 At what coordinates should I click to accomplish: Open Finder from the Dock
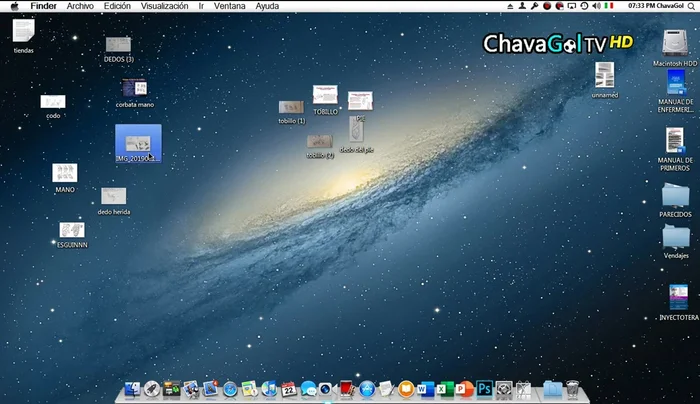(x=132, y=389)
